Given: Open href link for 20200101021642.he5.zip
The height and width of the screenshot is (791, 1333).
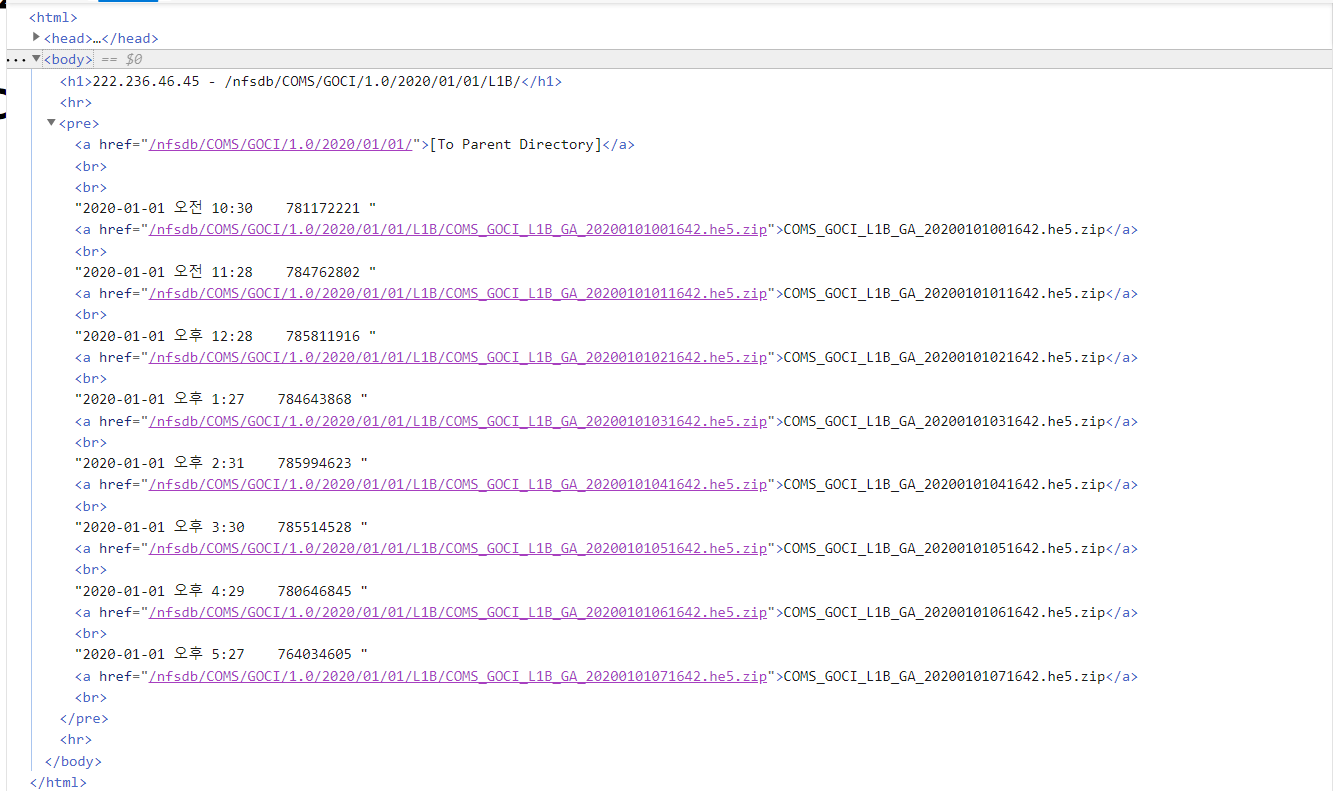Looking at the screenshot, I should click(458, 358).
